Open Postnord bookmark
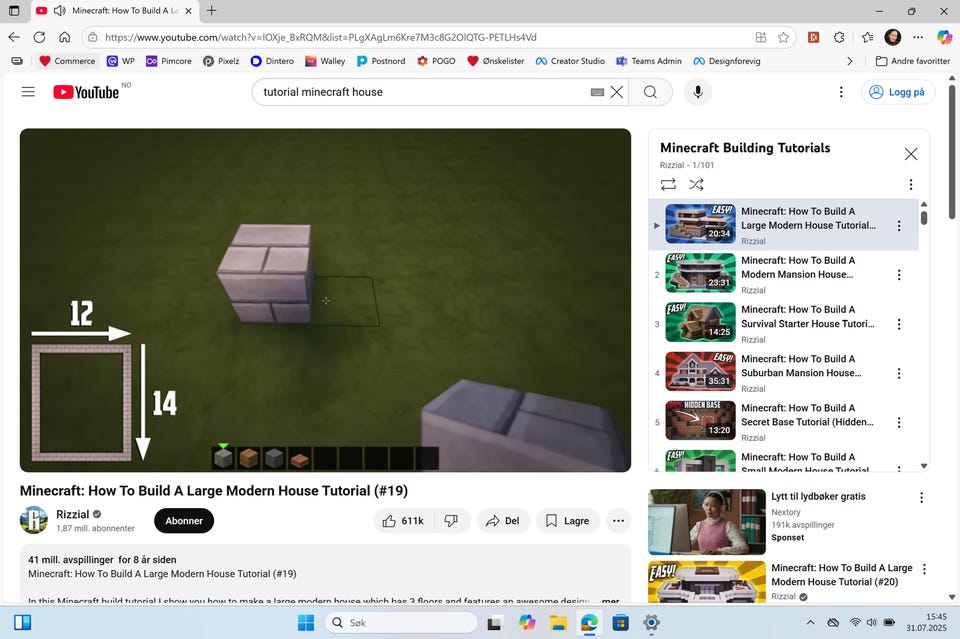This screenshot has height=639, width=960. point(381,61)
